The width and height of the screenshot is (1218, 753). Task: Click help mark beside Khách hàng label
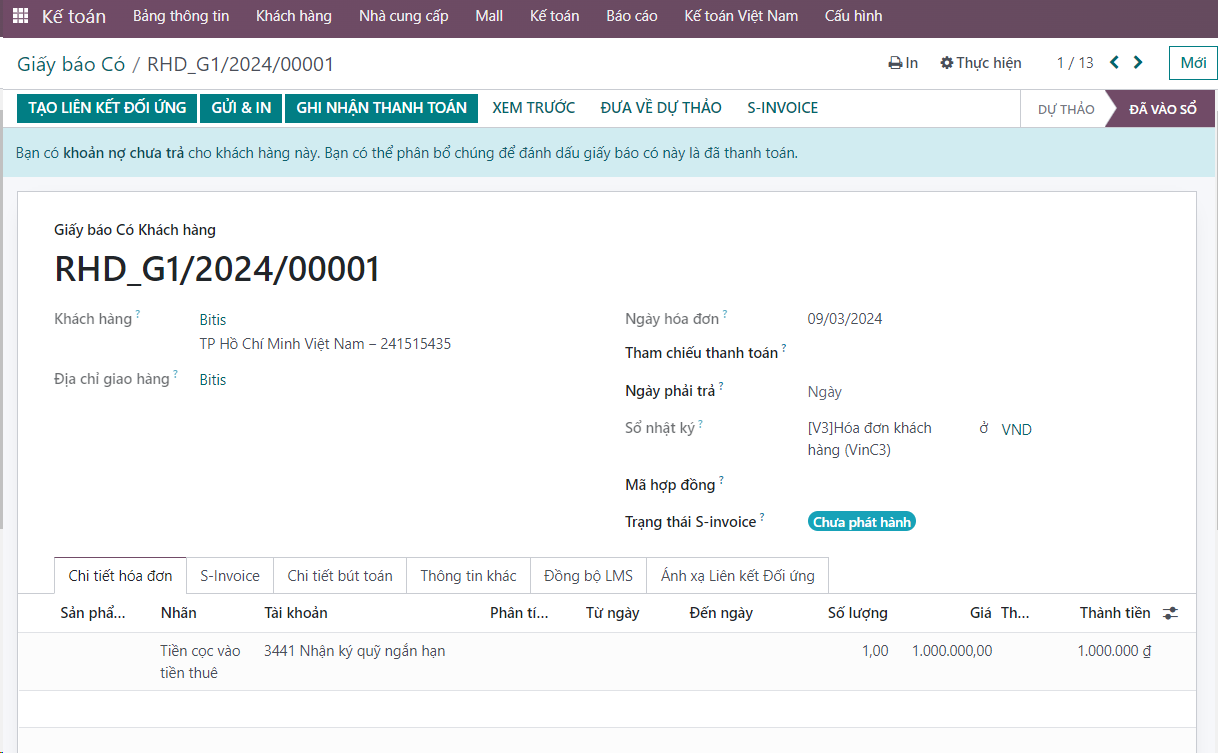[138, 315]
